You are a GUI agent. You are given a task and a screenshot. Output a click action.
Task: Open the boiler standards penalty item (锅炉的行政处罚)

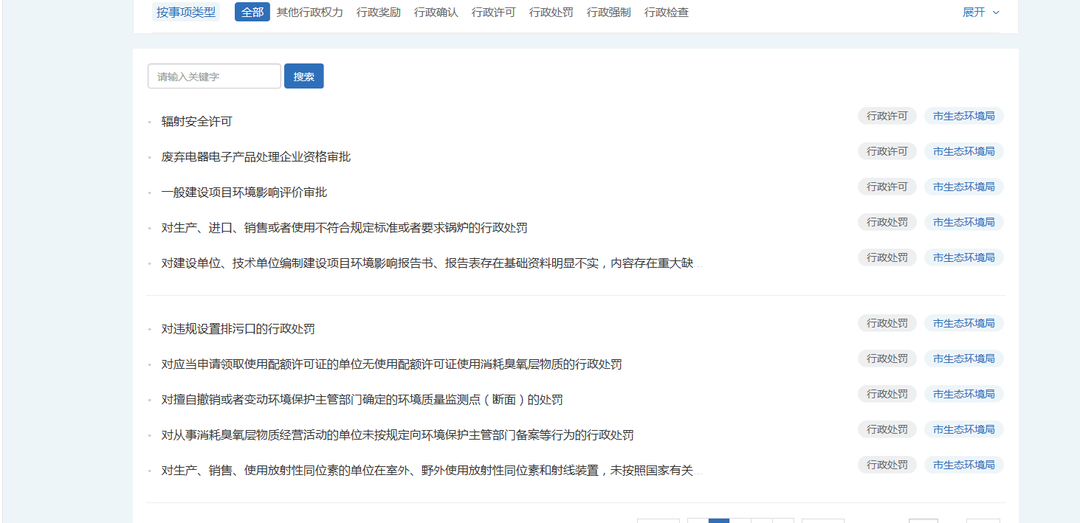[x=344, y=228]
